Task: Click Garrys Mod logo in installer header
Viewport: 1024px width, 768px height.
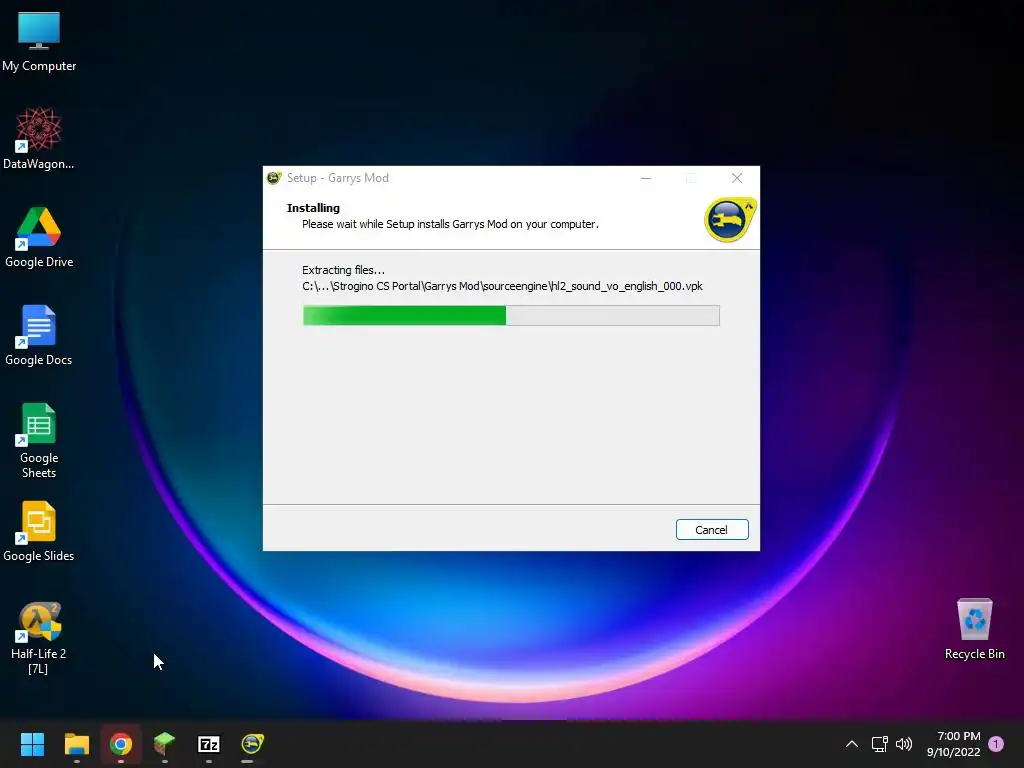Action: click(x=730, y=219)
